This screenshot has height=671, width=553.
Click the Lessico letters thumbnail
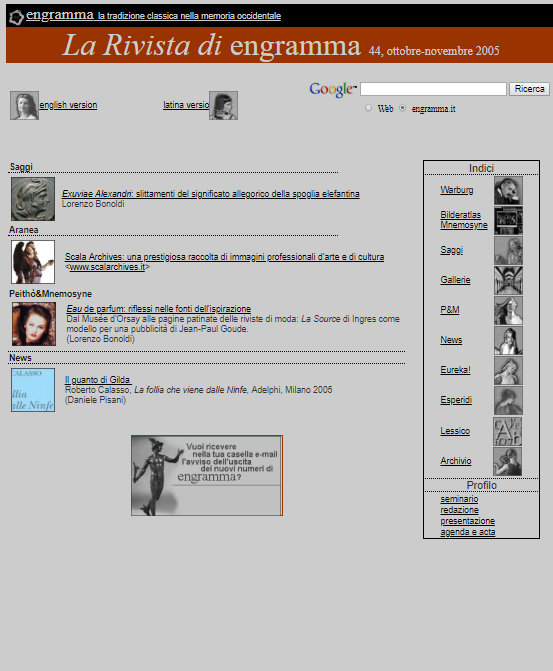click(507, 431)
